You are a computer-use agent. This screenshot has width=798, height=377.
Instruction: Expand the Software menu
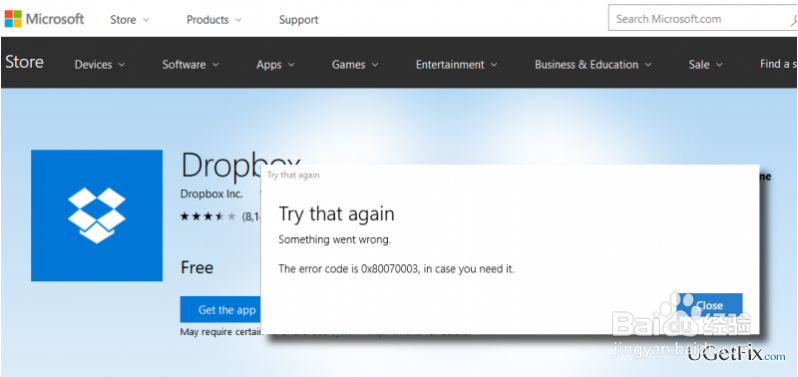pos(191,65)
